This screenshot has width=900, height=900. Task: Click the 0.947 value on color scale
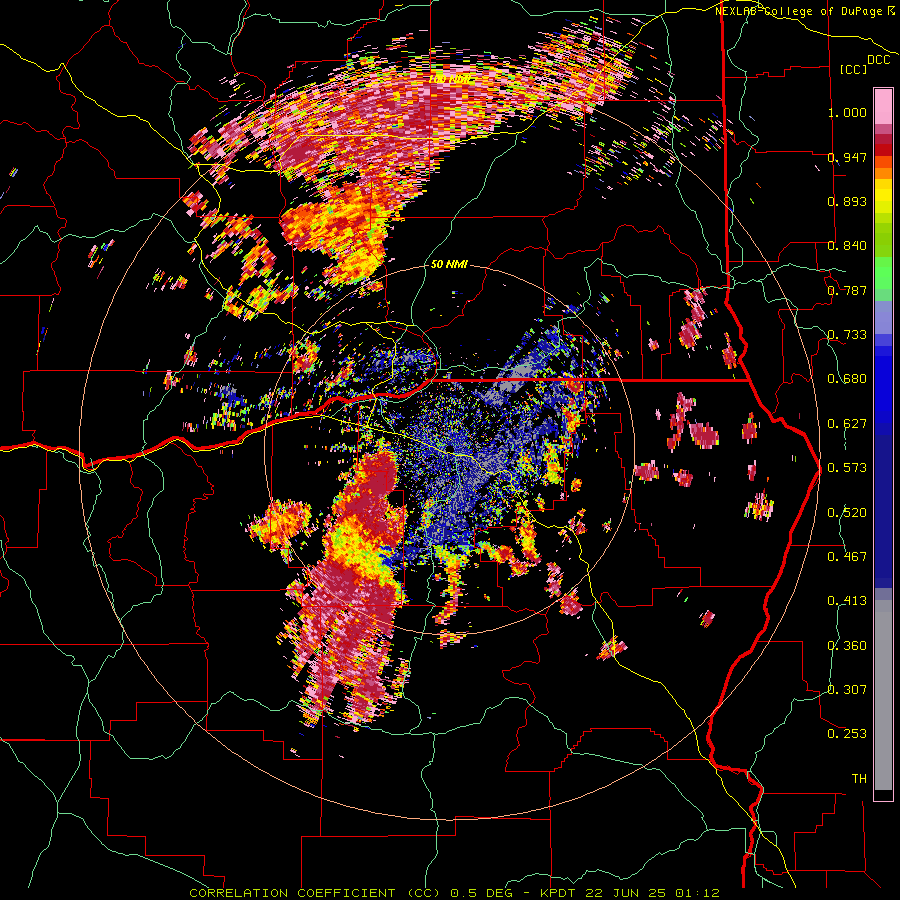pyautogui.click(x=847, y=157)
